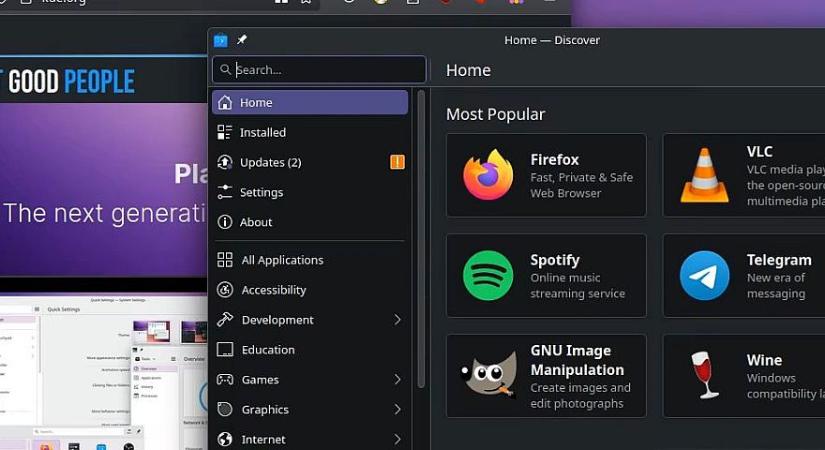Click the Most Popular heading
This screenshot has width=825, height=450.
coord(495,114)
